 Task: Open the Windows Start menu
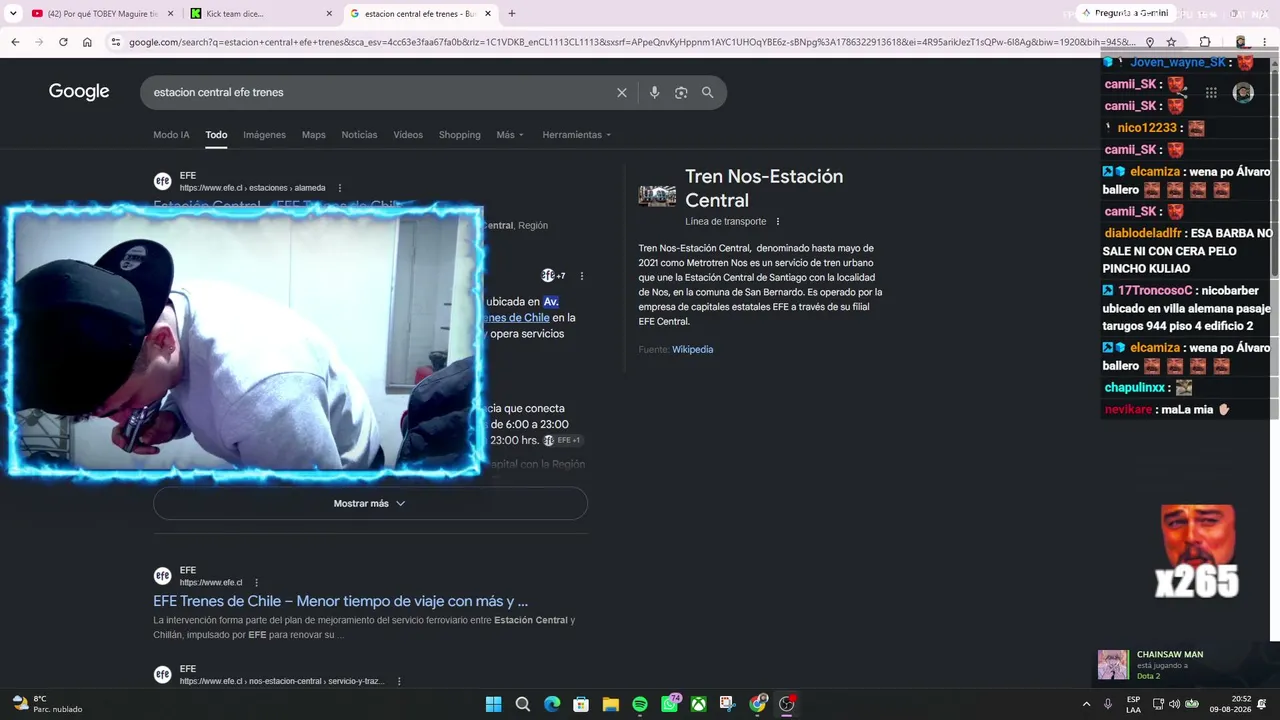tap(493, 704)
